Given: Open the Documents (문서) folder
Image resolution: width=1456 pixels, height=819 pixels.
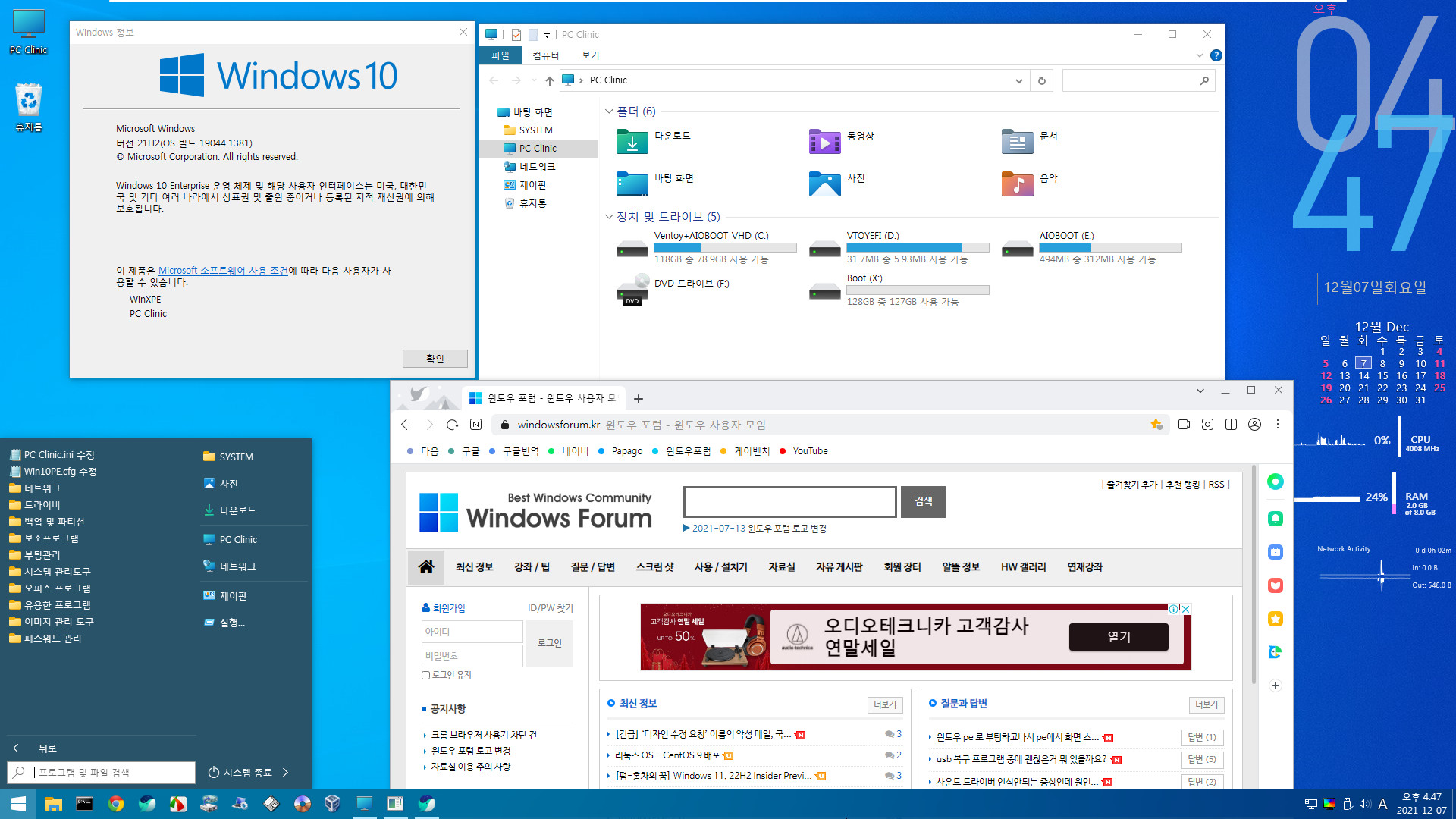Looking at the screenshot, I should point(1017,141).
